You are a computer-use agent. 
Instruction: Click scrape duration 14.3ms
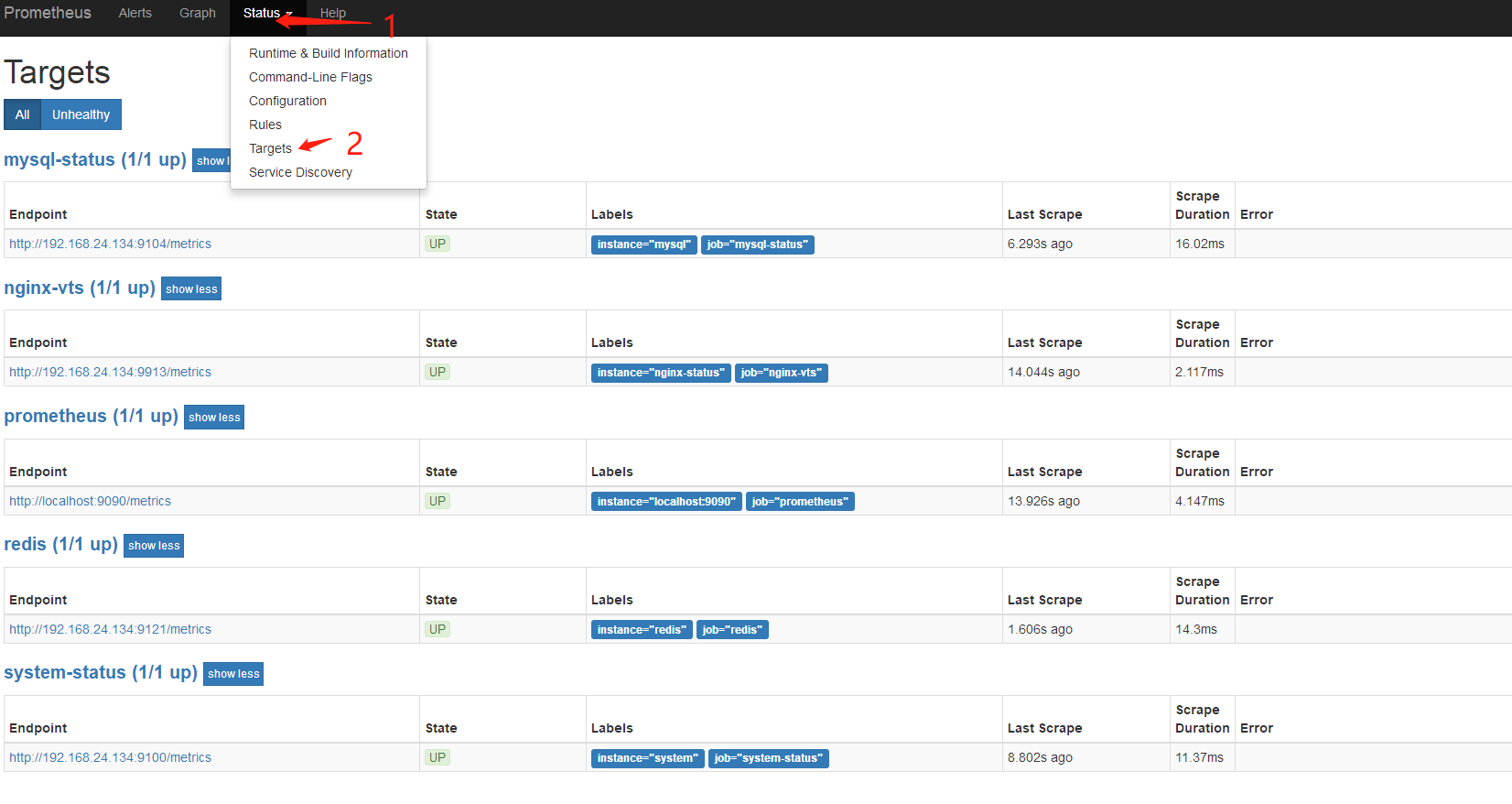(x=1196, y=629)
